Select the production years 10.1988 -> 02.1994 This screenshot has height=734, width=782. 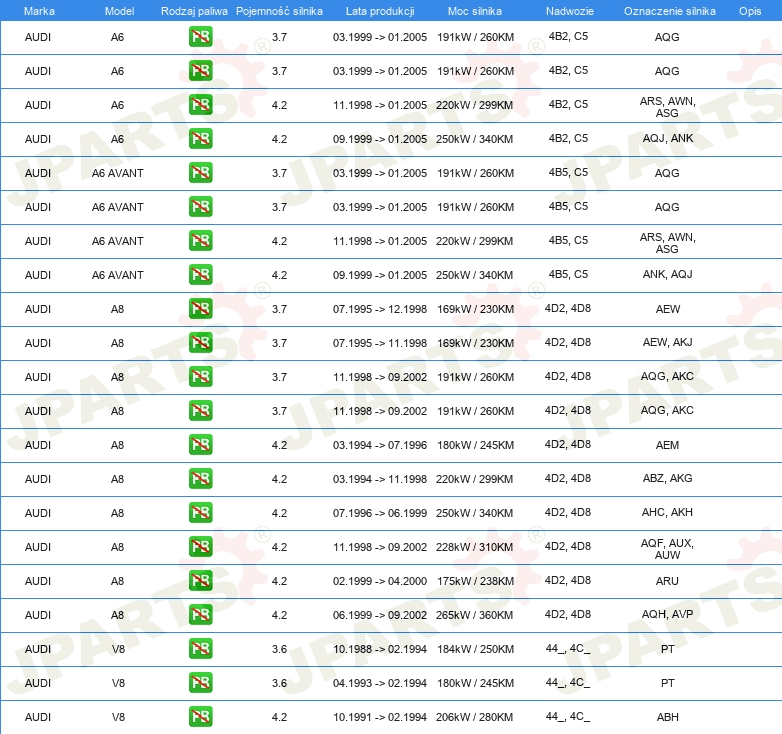[x=380, y=649]
